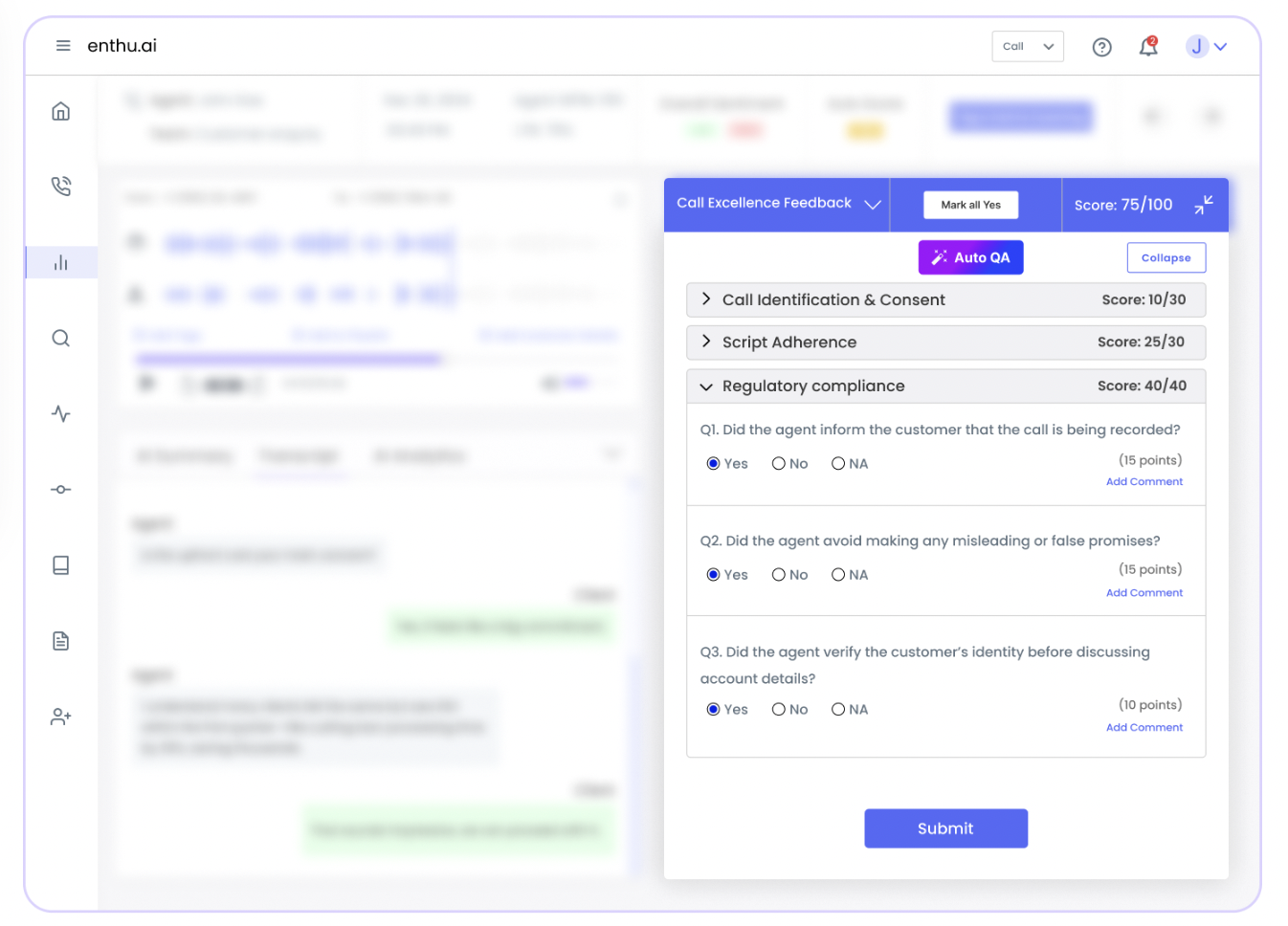Click the Score: 25/30 value

click(x=1141, y=342)
